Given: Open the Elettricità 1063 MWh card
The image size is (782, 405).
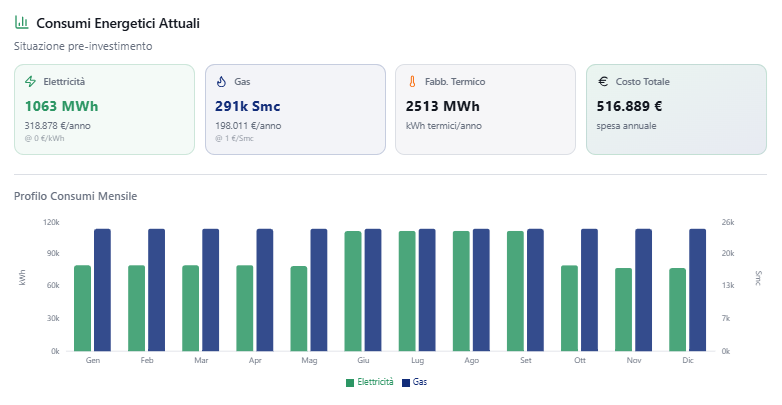Looking at the screenshot, I should point(104,110).
